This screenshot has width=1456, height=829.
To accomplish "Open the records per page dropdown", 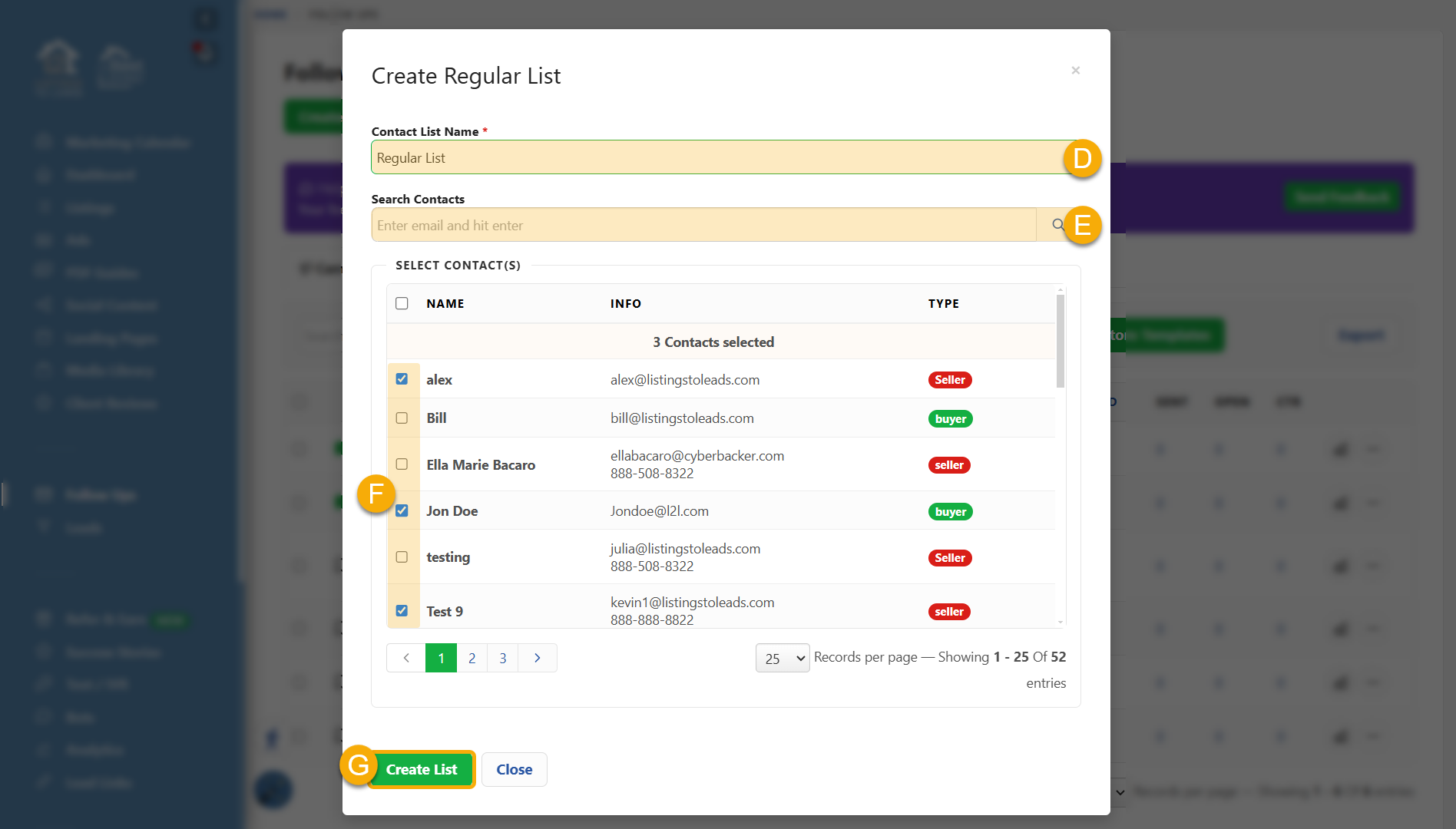I will coord(783,659).
